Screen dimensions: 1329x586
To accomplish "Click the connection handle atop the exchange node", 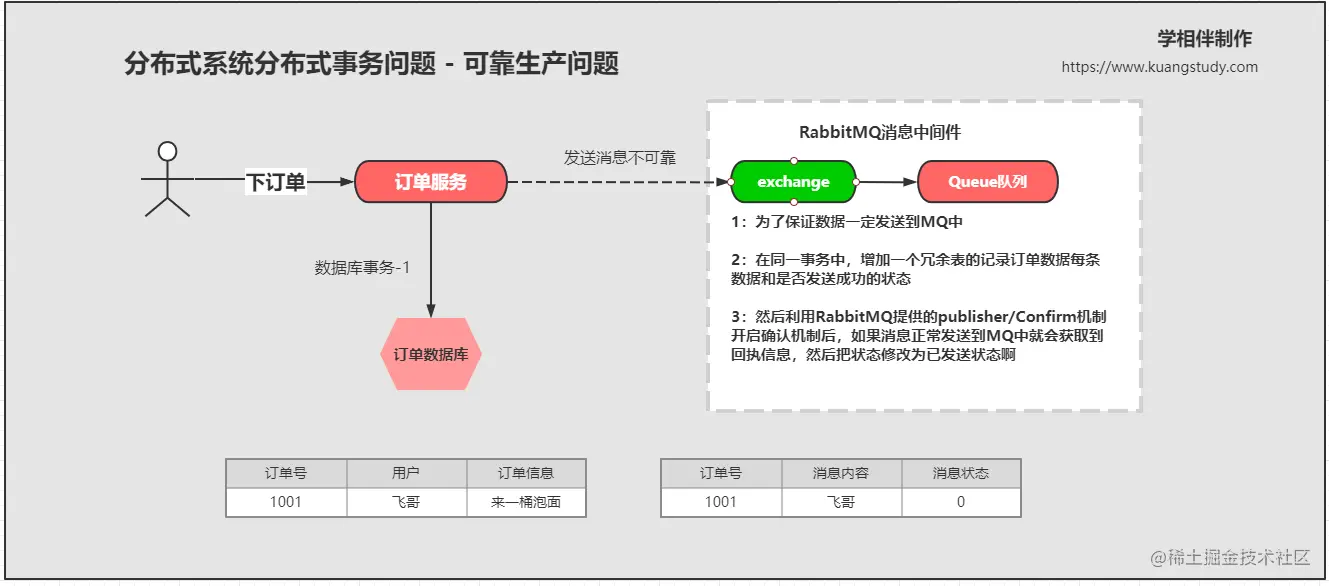I will pyautogui.click(x=793, y=160).
